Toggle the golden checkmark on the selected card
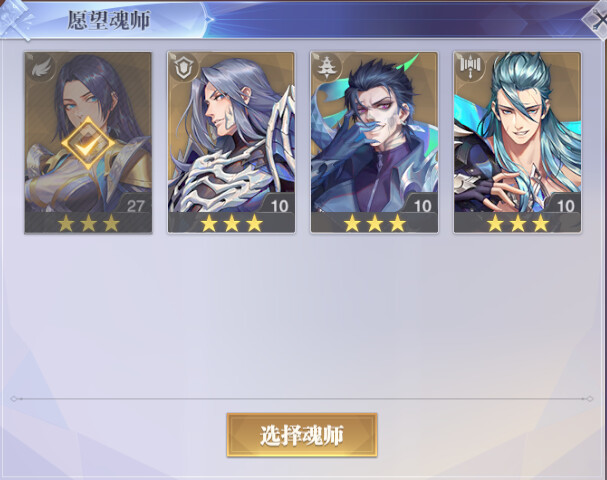This screenshot has width=607, height=480. [x=88, y=143]
